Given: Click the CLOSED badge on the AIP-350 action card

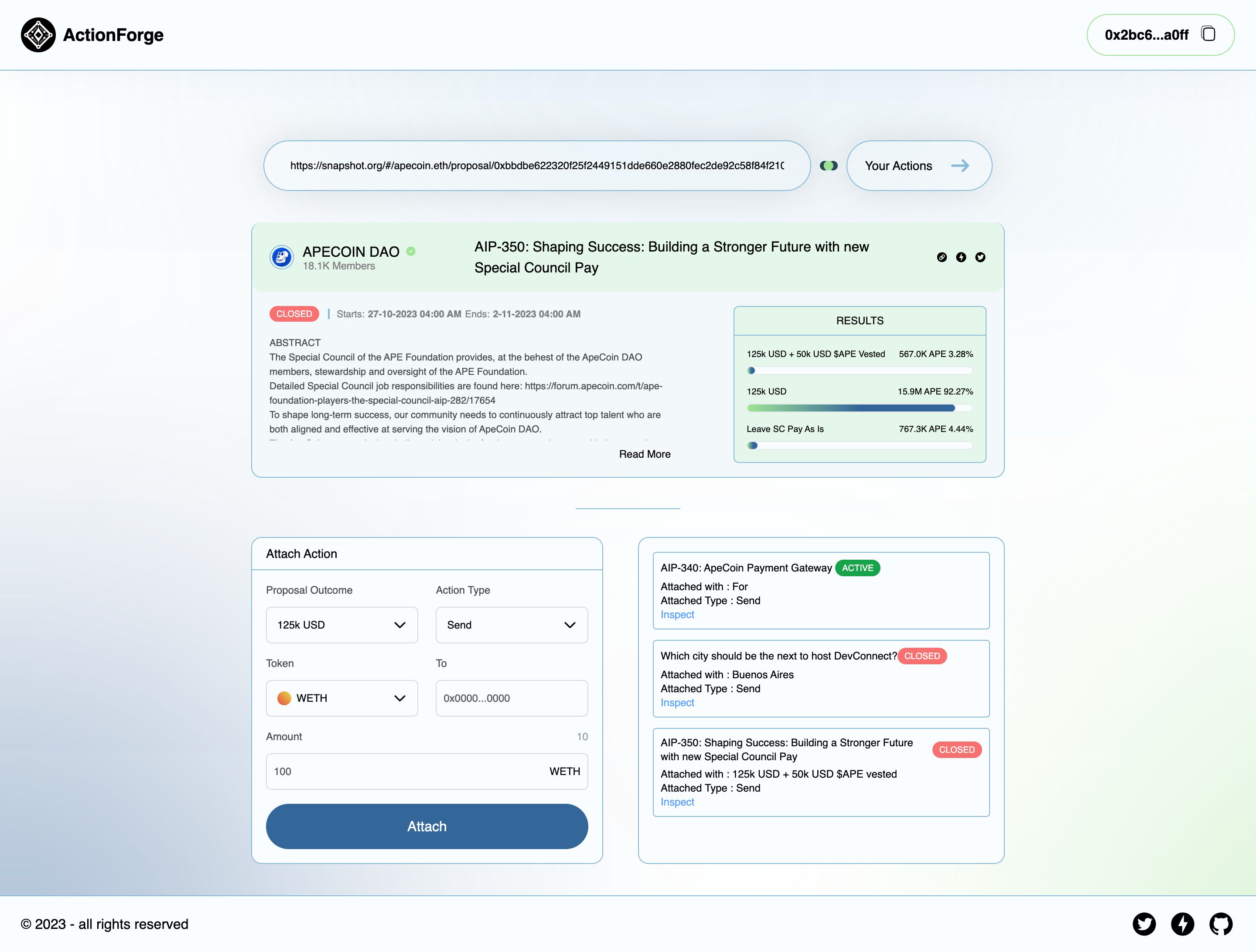Looking at the screenshot, I should [957, 750].
